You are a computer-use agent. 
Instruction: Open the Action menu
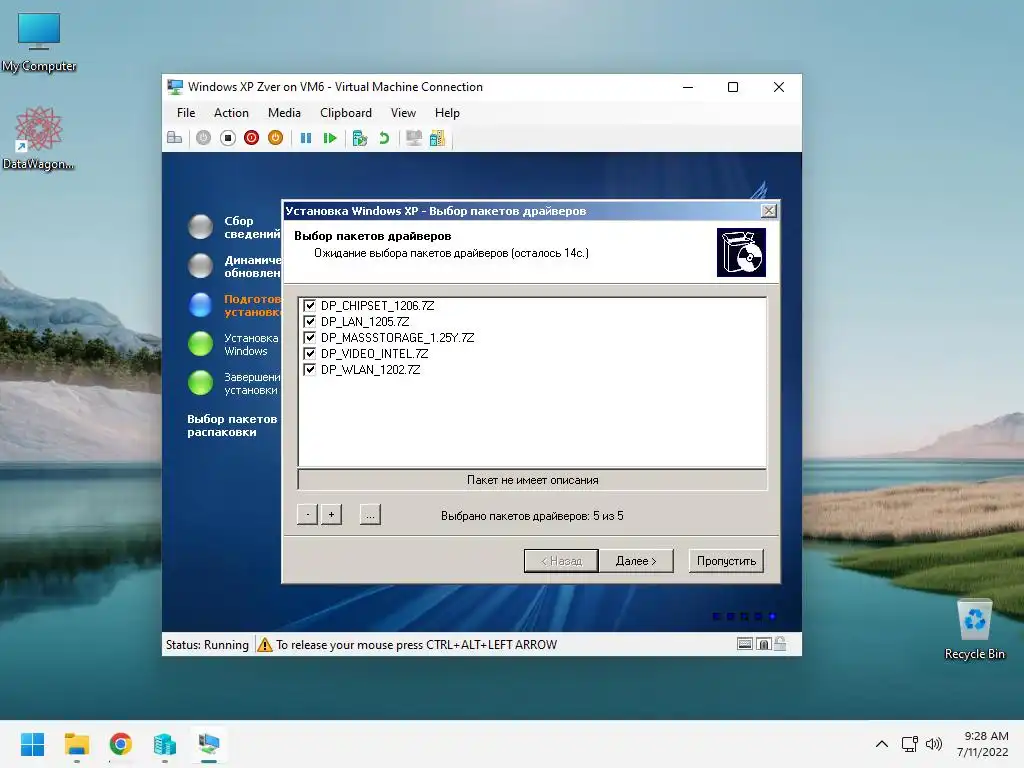tap(231, 113)
